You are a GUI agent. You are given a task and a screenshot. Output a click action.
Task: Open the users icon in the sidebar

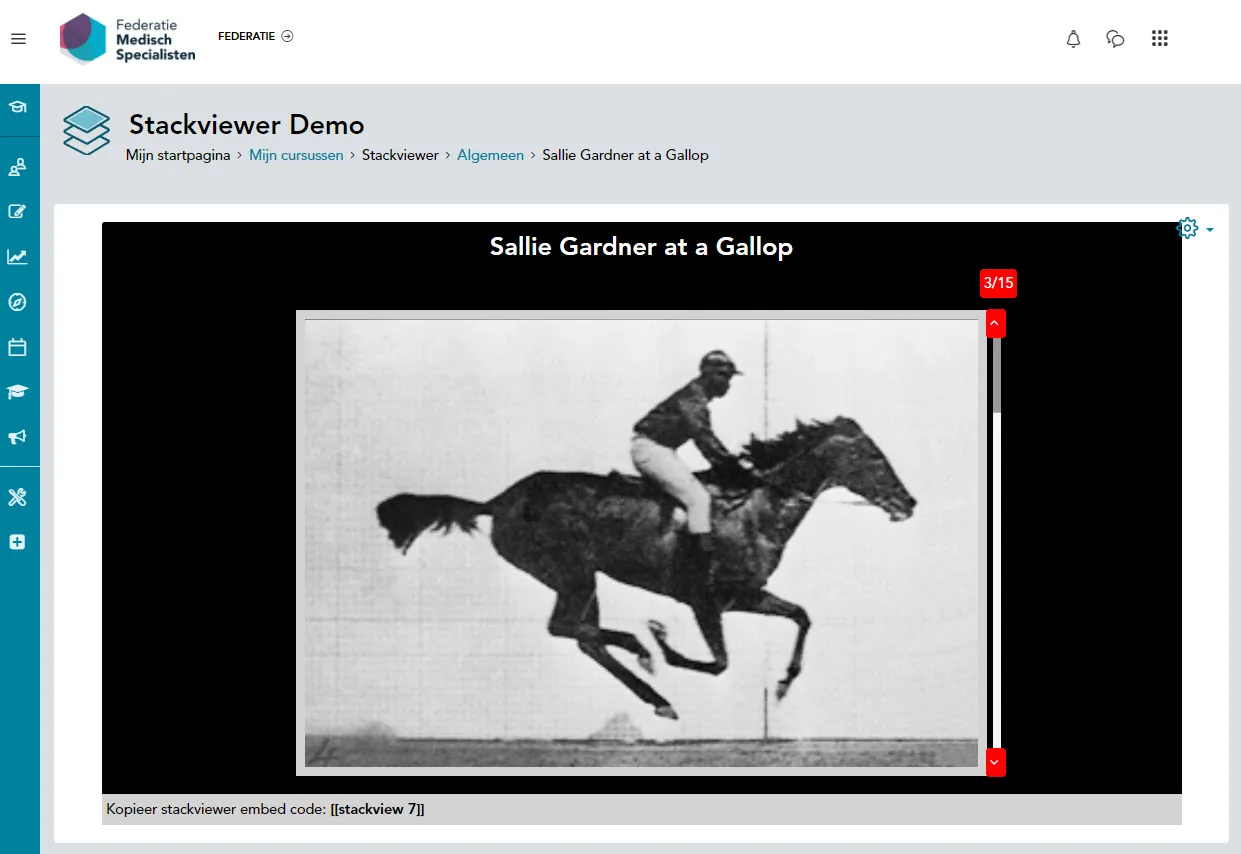pos(17,167)
